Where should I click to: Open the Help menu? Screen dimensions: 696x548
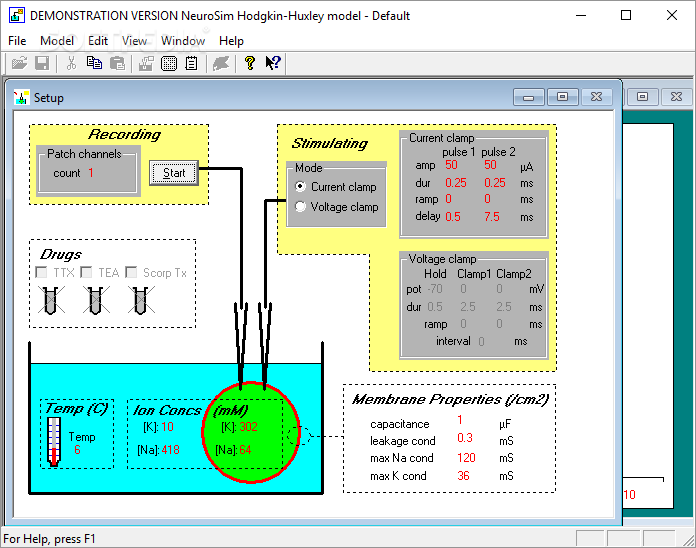(231, 41)
